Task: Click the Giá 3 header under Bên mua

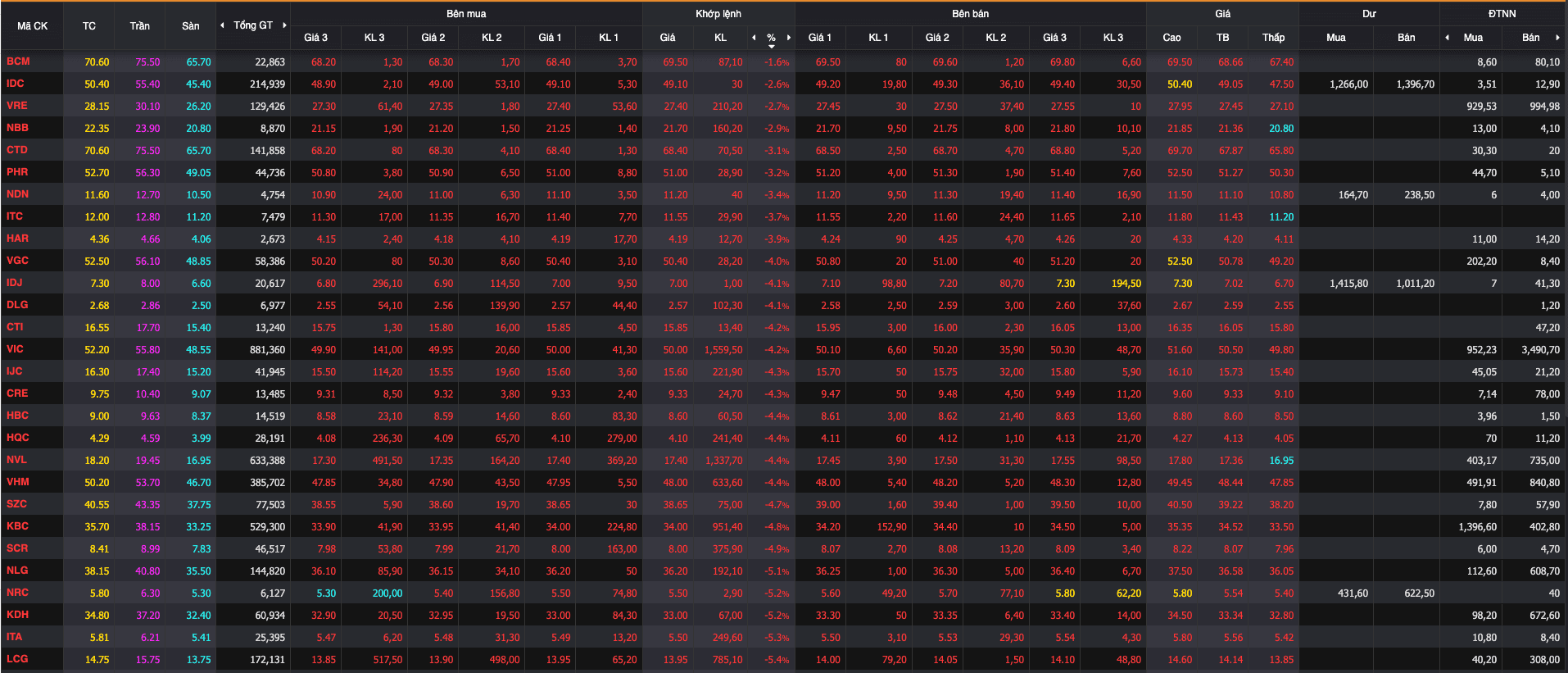Action: [315, 38]
